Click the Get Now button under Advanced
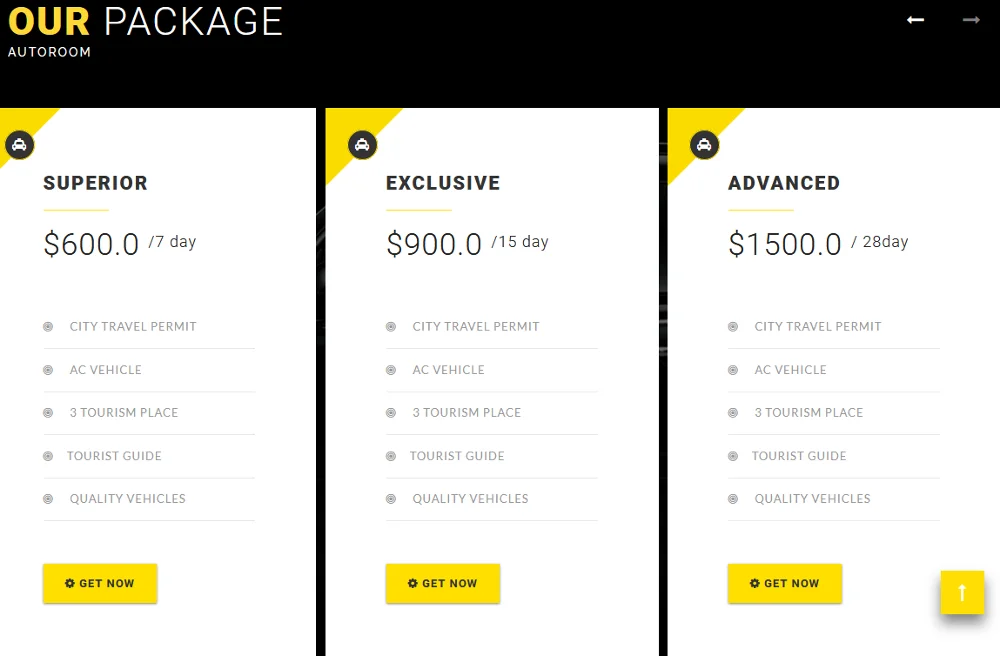This screenshot has width=1000, height=656. [785, 583]
